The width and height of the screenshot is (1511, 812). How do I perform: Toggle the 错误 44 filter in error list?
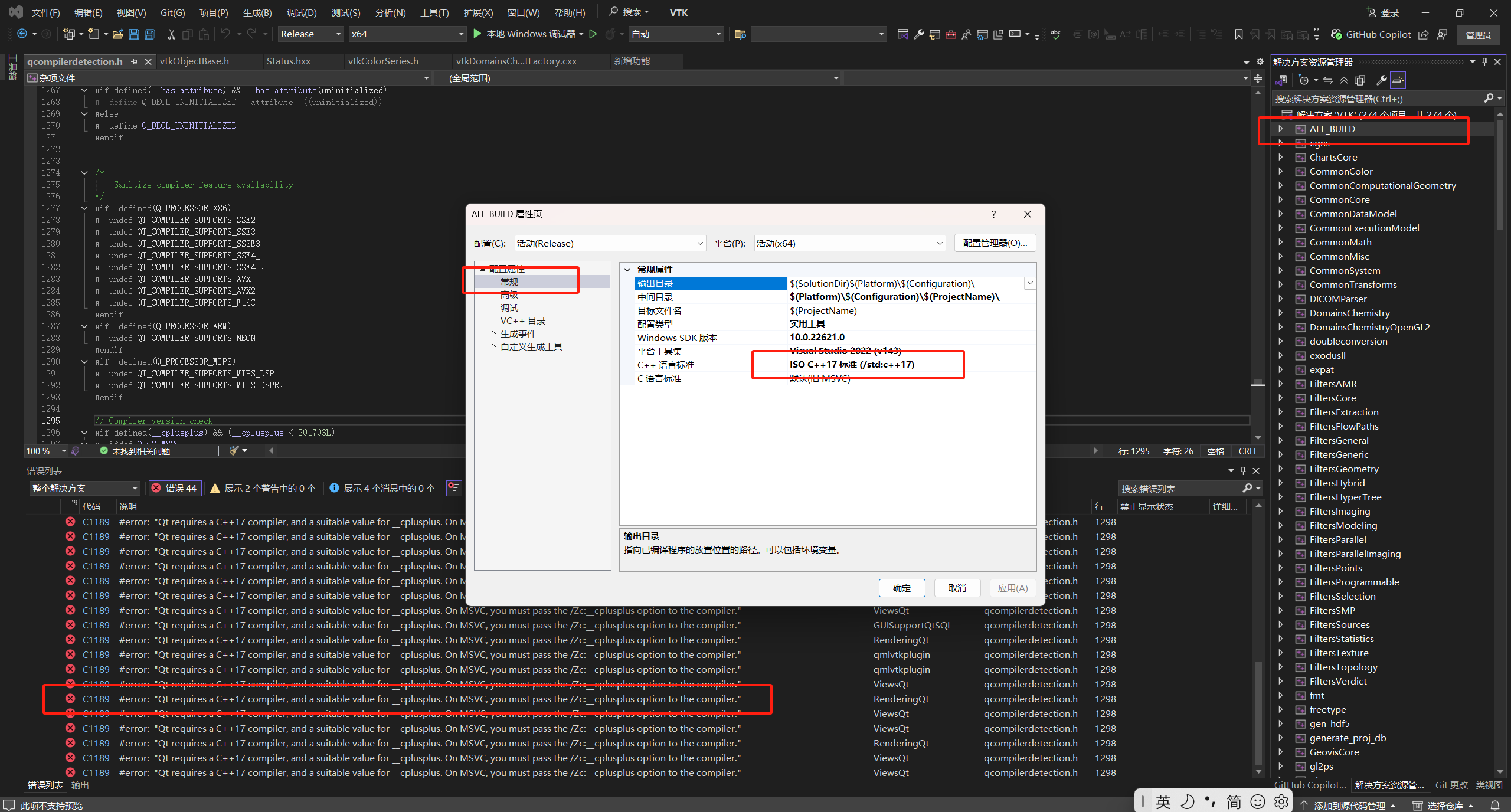[175, 488]
